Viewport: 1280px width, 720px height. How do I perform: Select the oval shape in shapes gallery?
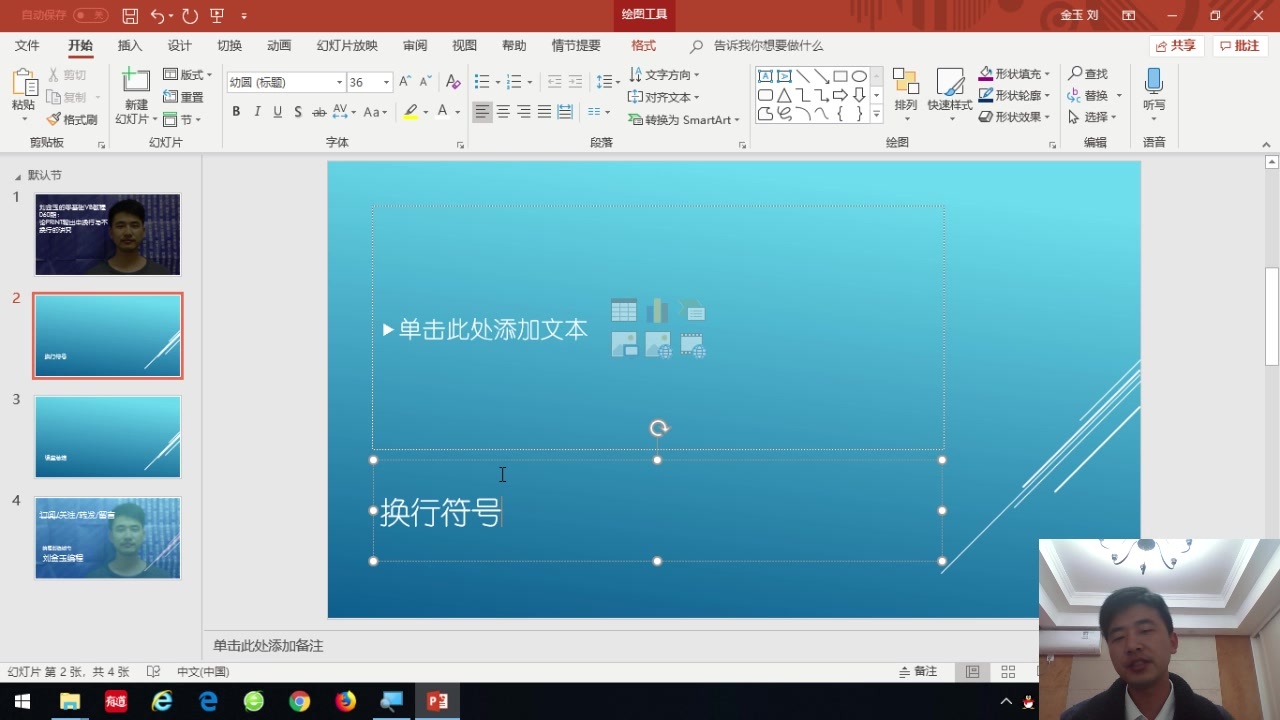point(859,76)
